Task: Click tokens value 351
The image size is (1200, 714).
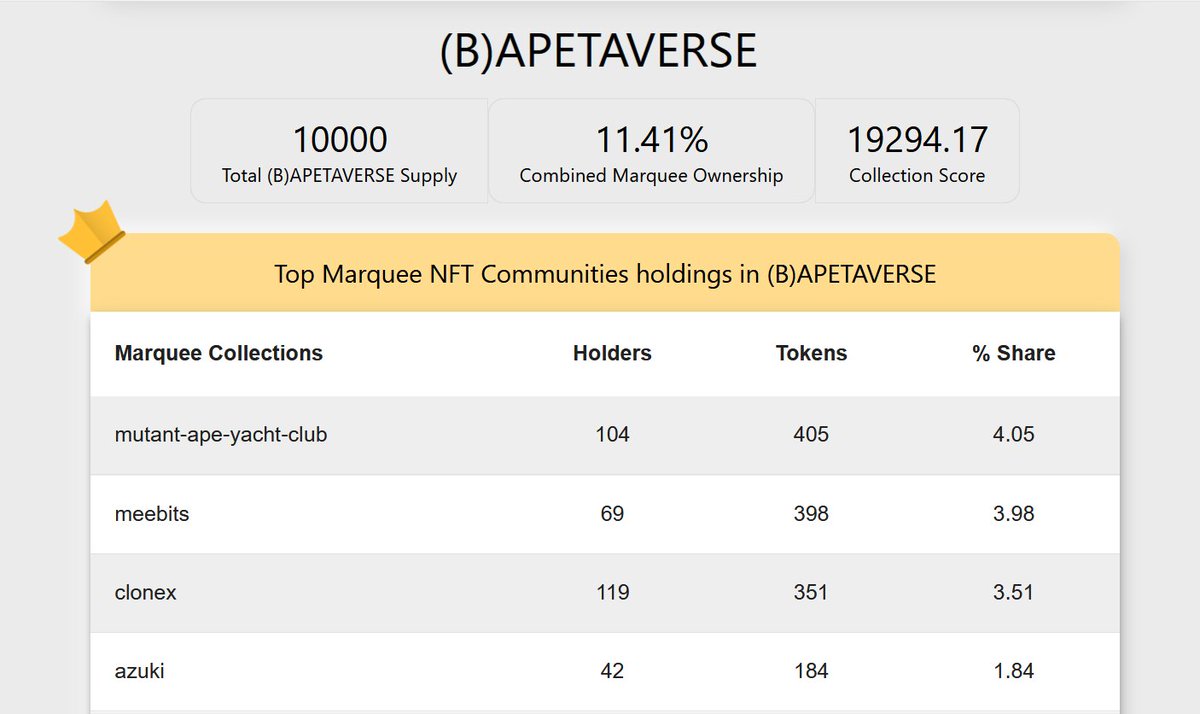Action: click(811, 592)
